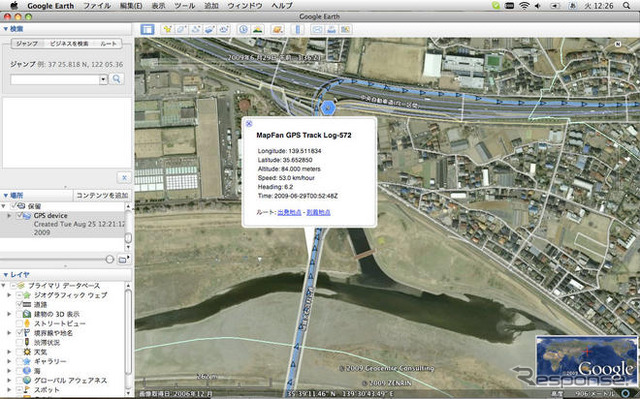Open the 表示 menu
Viewport: 640px width, 399px height.
click(x=158, y=6)
